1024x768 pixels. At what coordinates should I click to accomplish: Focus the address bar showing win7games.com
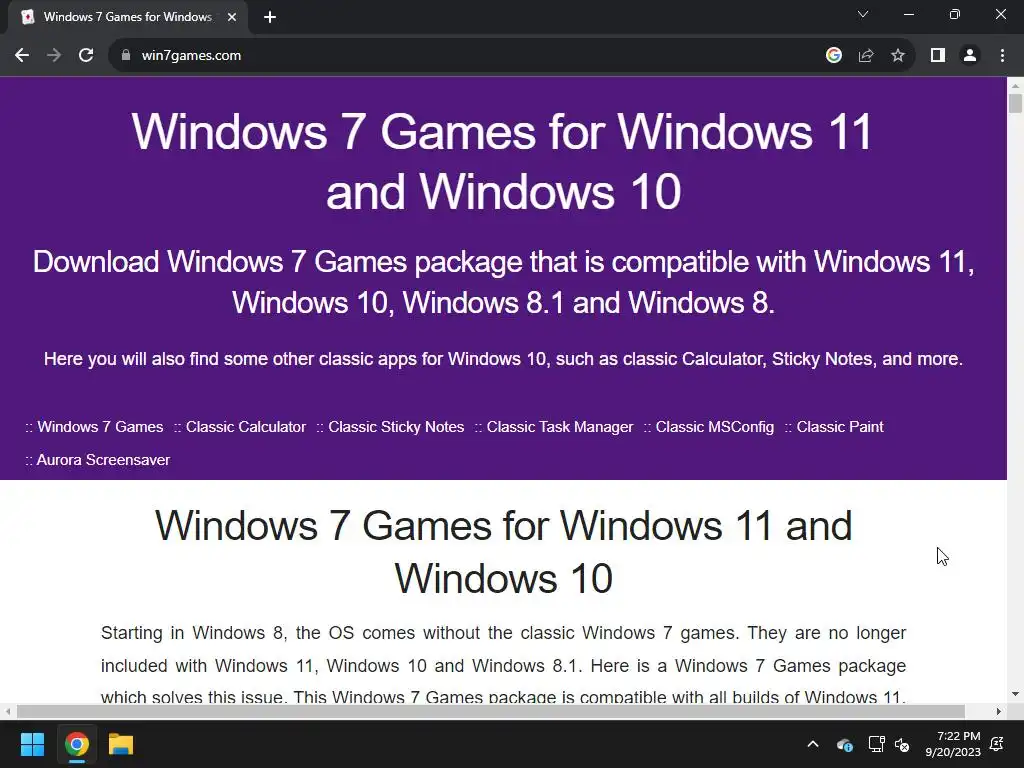coord(470,56)
